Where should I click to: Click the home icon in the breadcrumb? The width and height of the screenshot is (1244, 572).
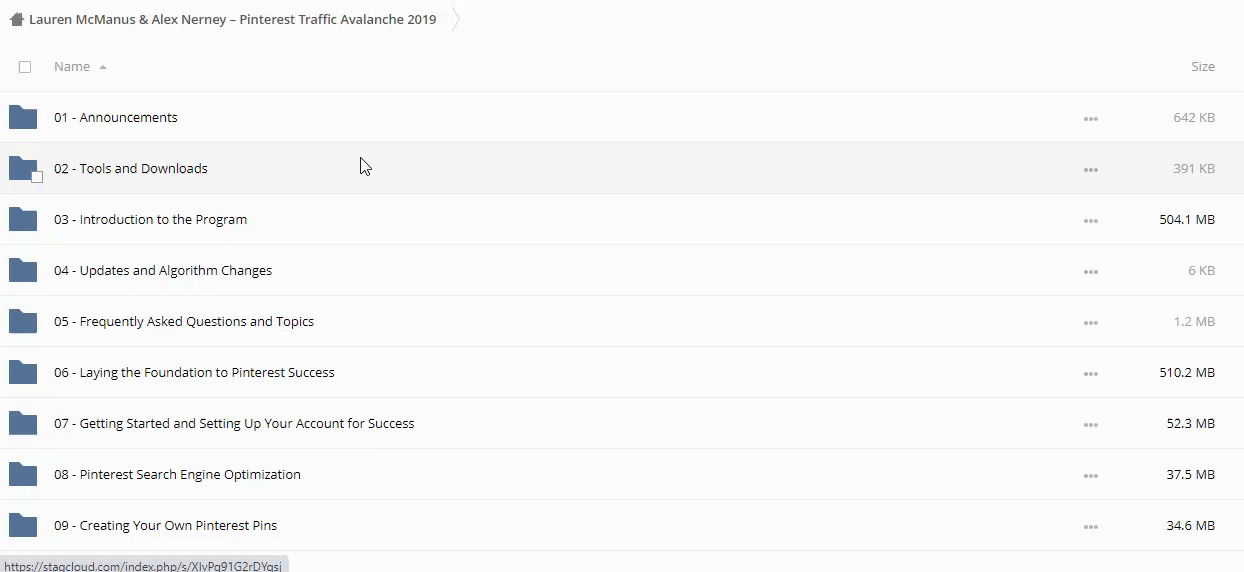16,19
